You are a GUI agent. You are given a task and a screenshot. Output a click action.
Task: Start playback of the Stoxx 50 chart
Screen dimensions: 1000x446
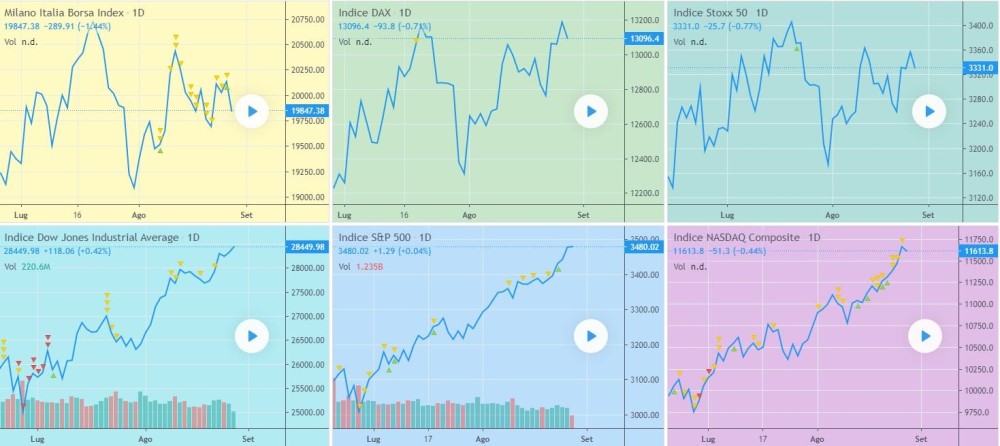click(x=926, y=110)
